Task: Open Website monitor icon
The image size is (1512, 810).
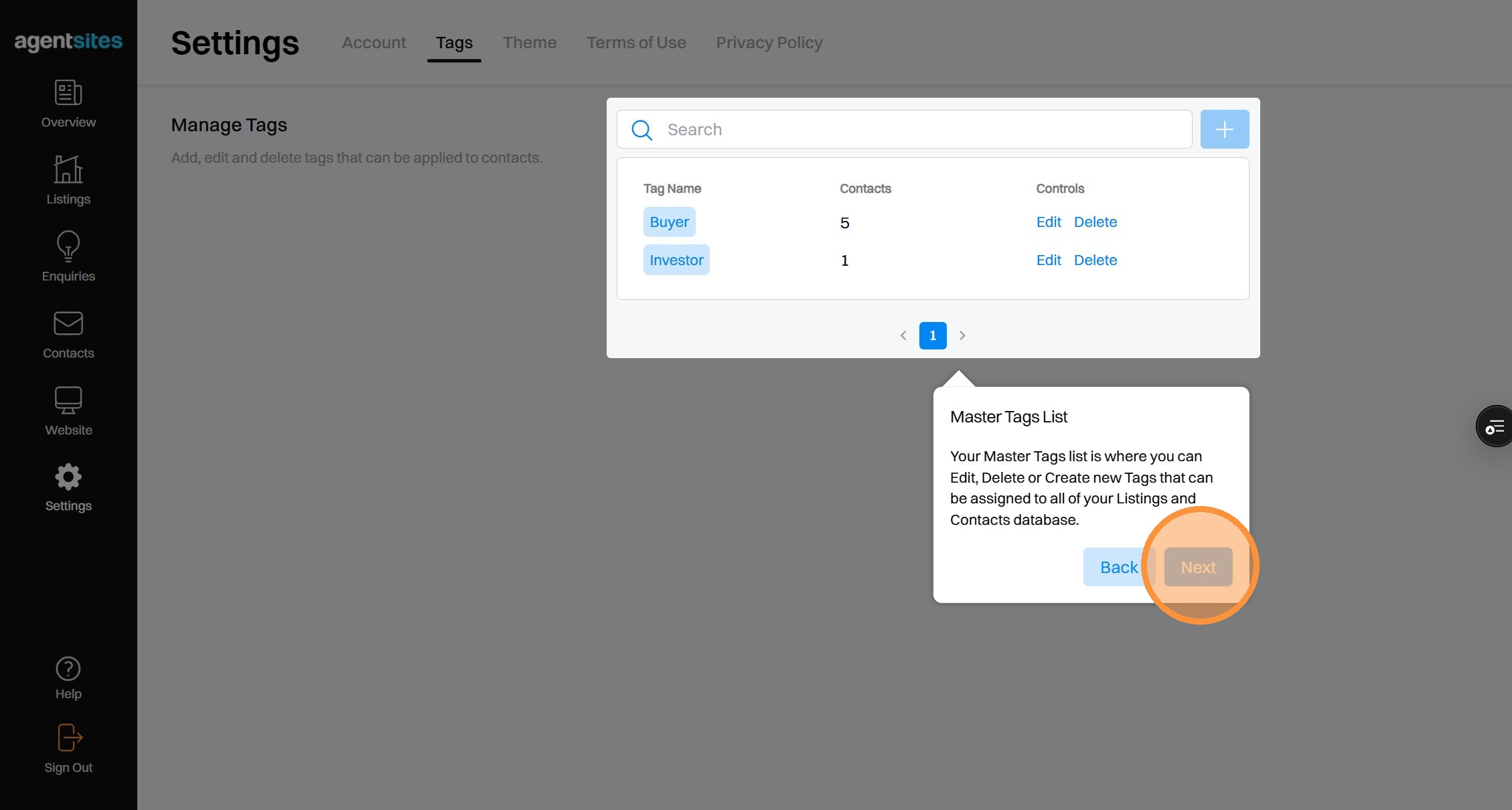Action: [x=68, y=400]
